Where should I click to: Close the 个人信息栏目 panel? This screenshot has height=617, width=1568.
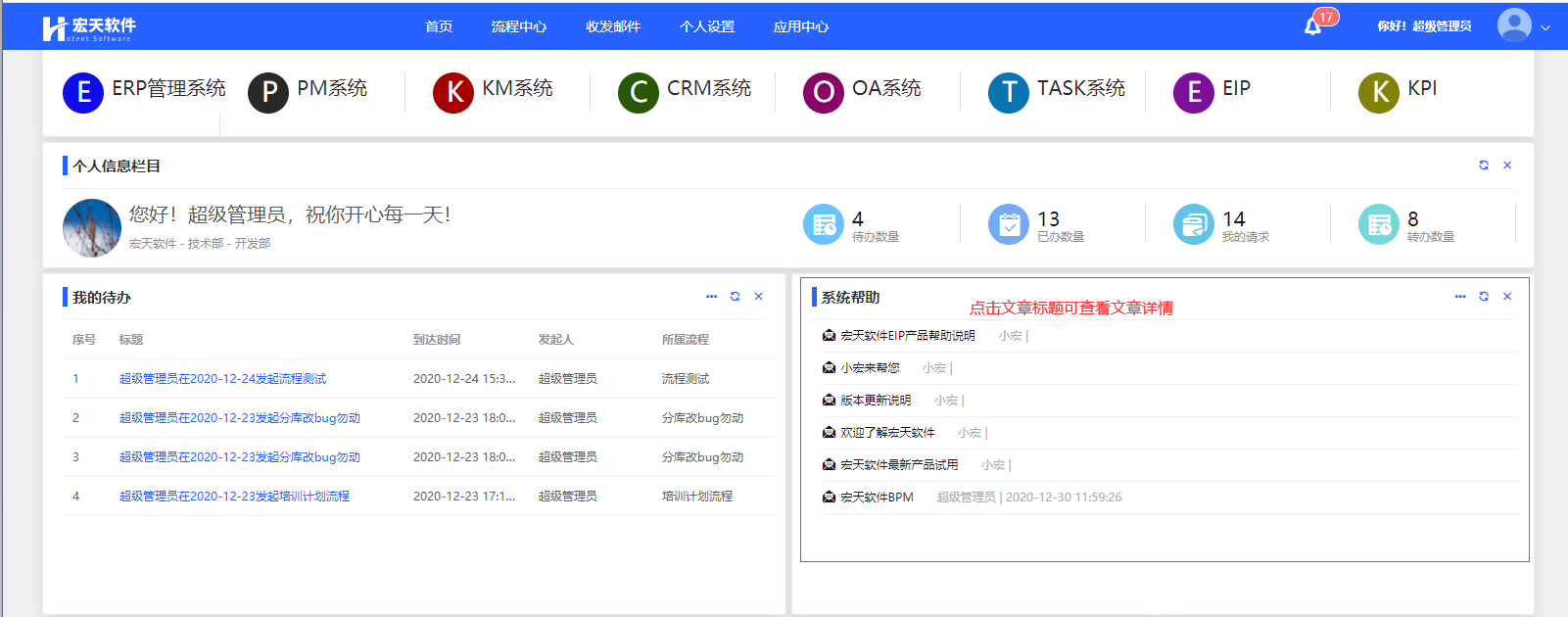[1507, 166]
